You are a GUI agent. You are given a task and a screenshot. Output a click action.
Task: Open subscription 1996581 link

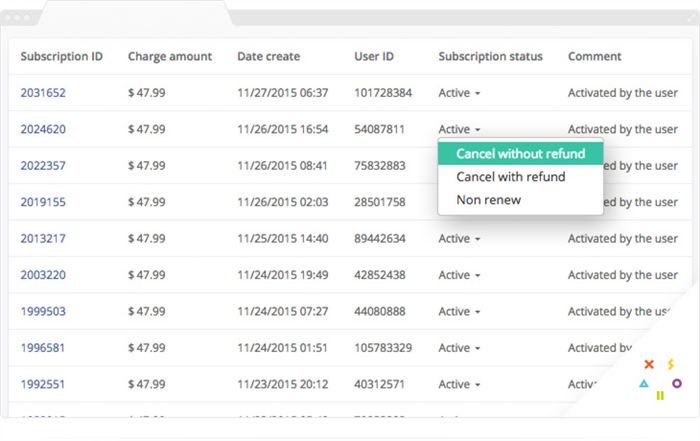(x=42, y=348)
